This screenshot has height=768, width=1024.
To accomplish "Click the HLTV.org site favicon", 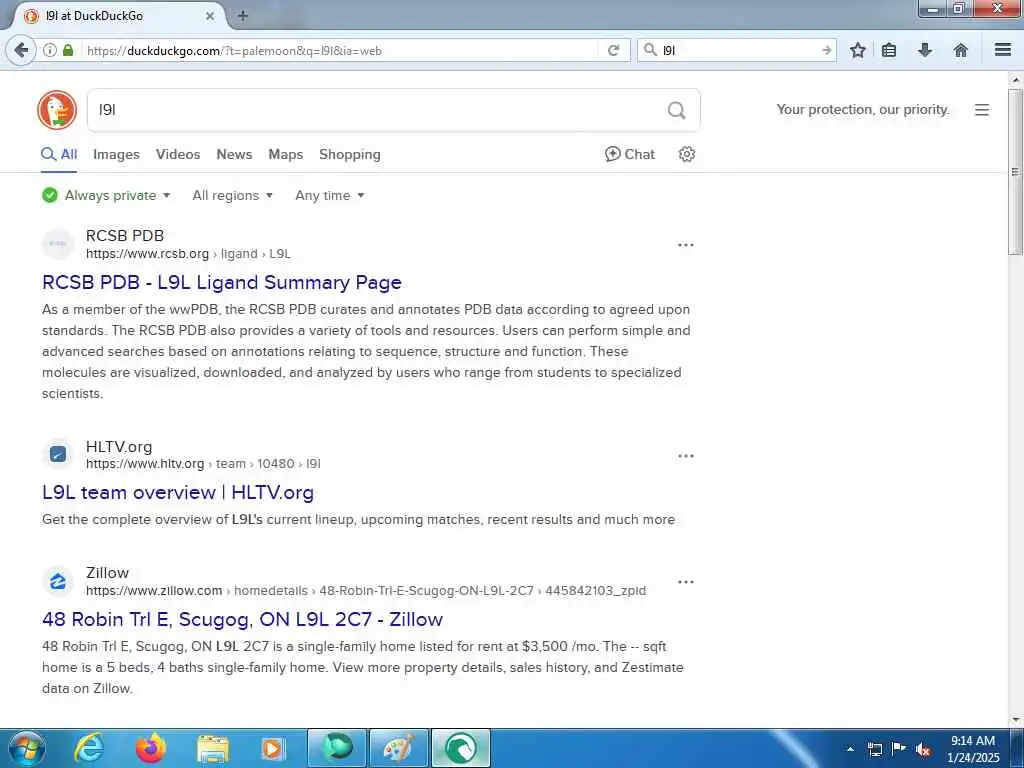I will click(58, 455).
